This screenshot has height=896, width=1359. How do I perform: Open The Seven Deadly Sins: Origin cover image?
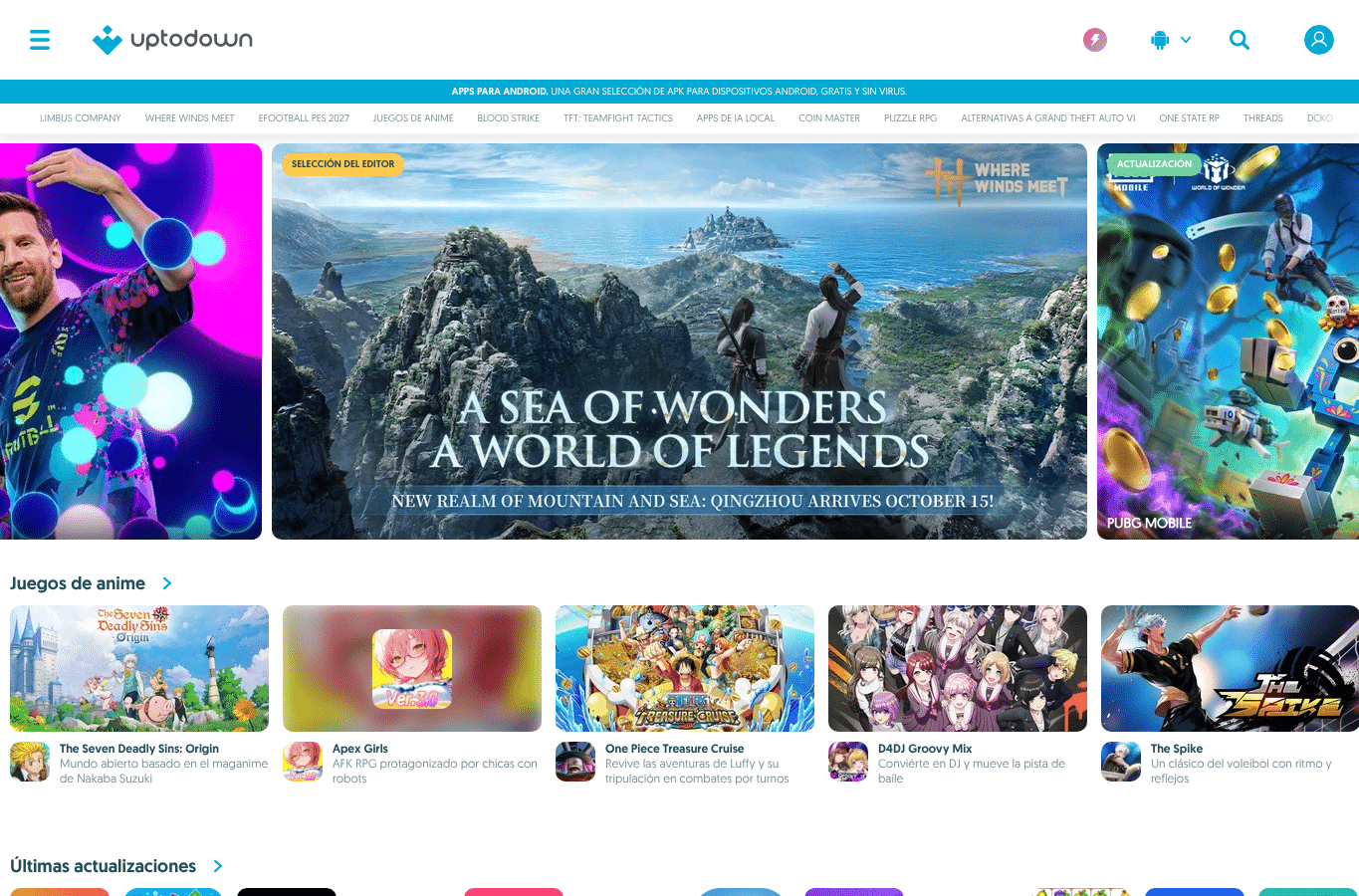tap(139, 668)
